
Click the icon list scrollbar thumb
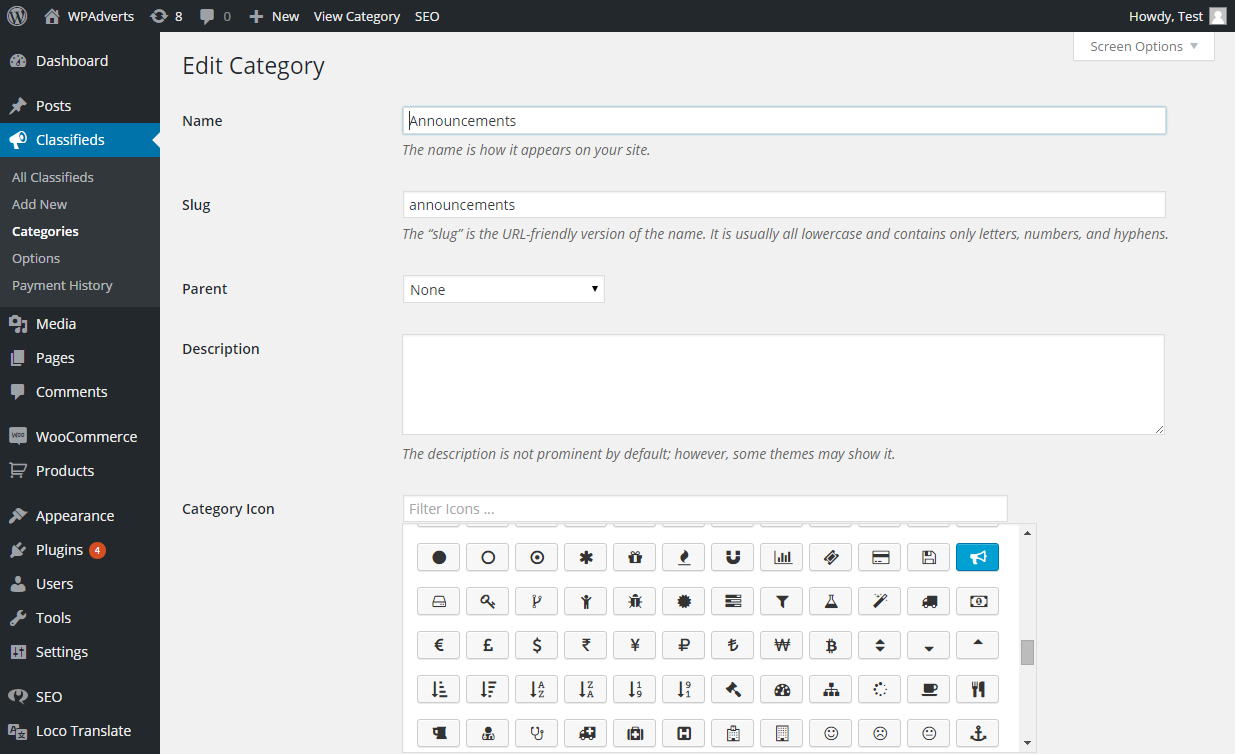(1027, 652)
